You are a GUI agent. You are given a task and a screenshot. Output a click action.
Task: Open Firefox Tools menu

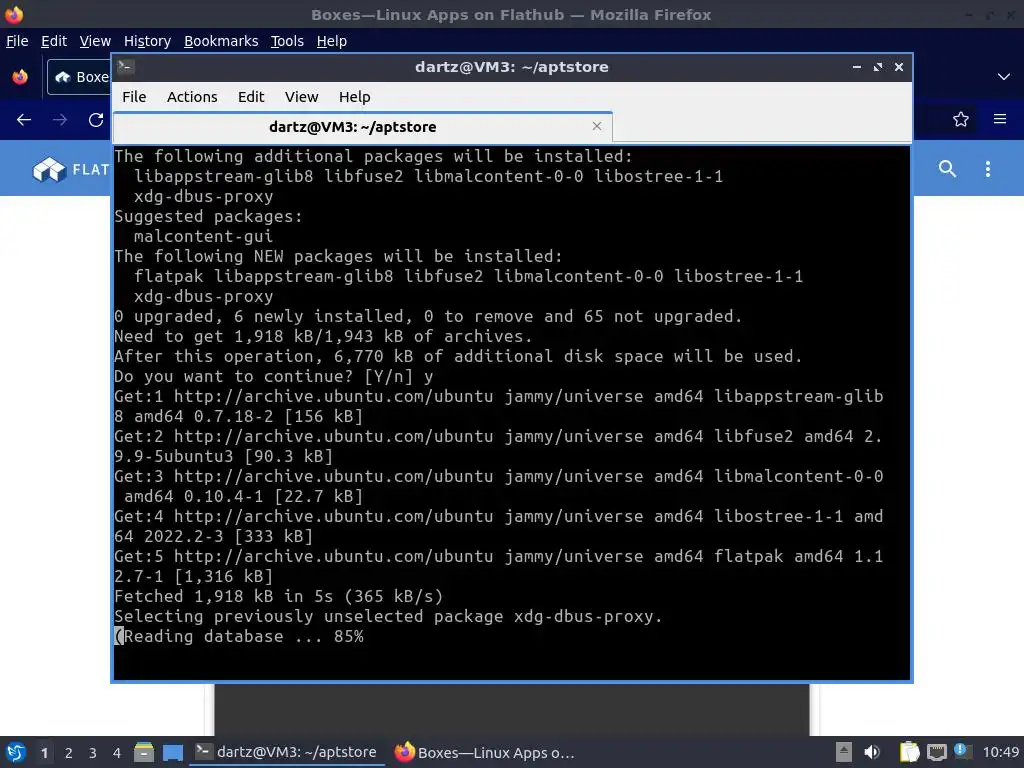[x=287, y=41]
